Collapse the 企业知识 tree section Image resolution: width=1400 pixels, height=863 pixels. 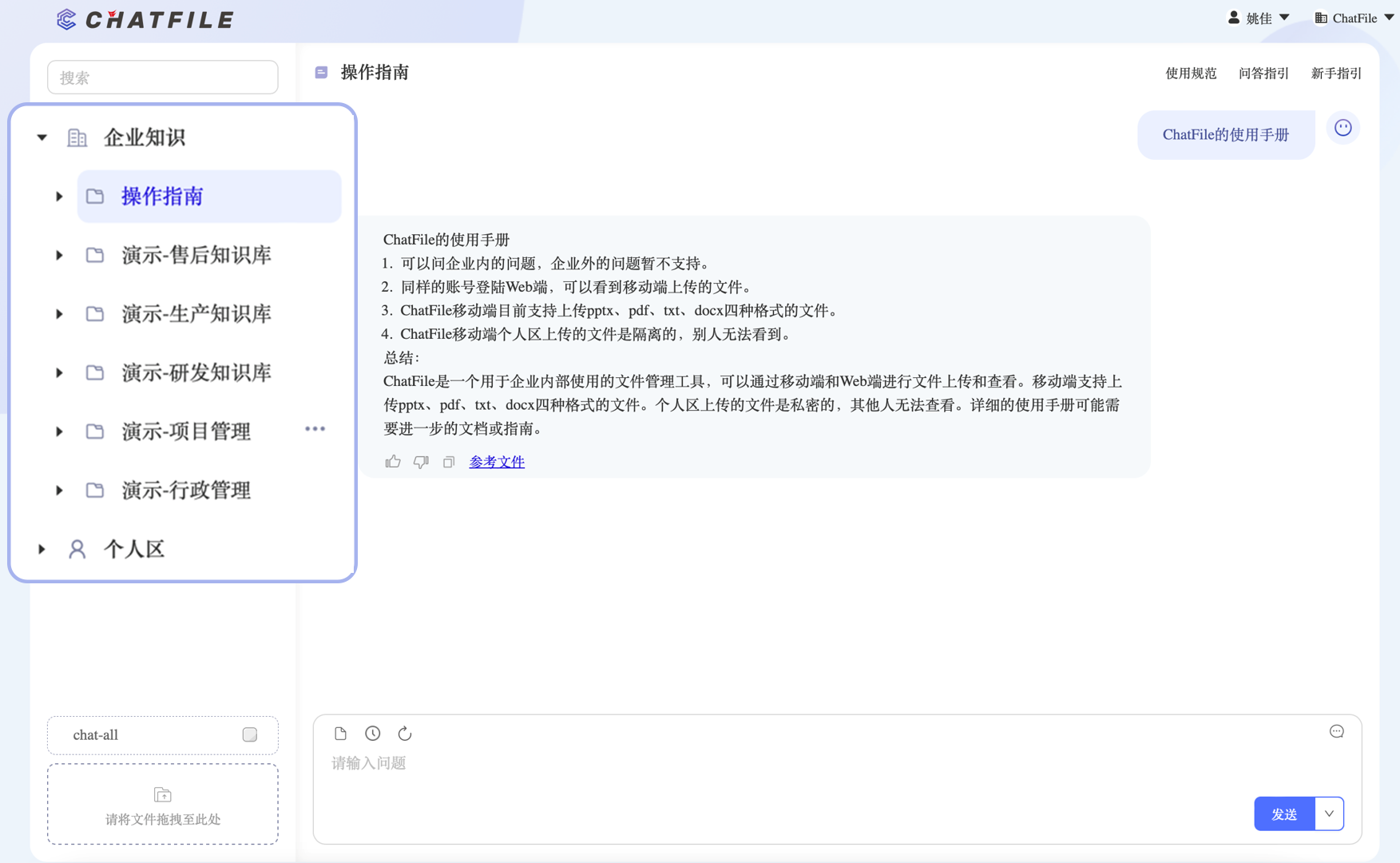point(42,137)
